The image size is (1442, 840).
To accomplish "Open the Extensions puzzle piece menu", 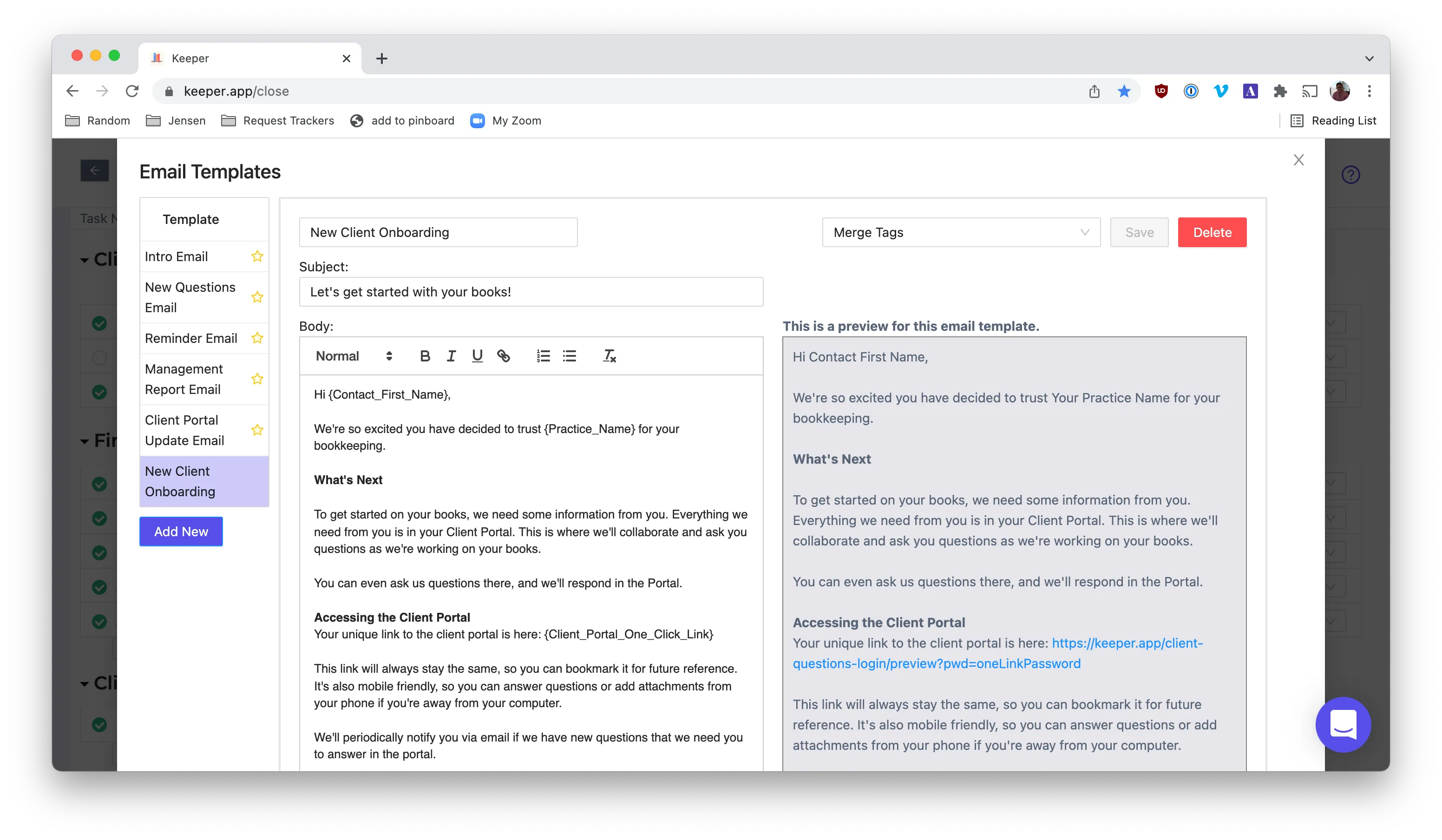I will pos(1280,91).
